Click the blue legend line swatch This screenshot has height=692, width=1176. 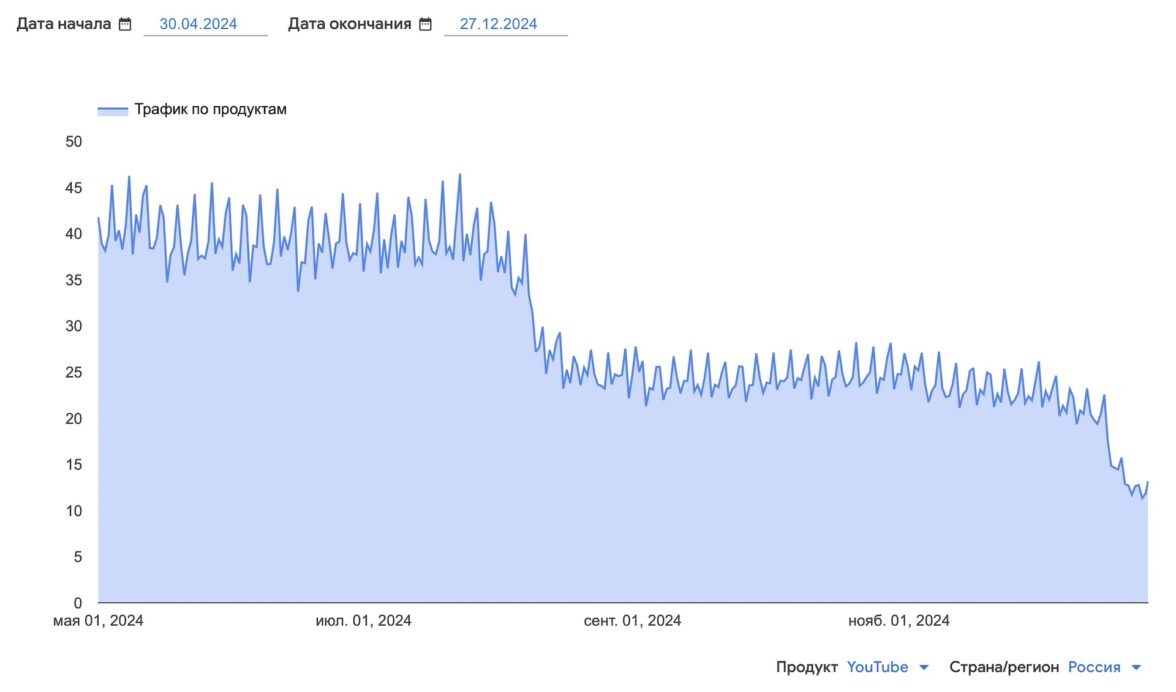[112, 110]
